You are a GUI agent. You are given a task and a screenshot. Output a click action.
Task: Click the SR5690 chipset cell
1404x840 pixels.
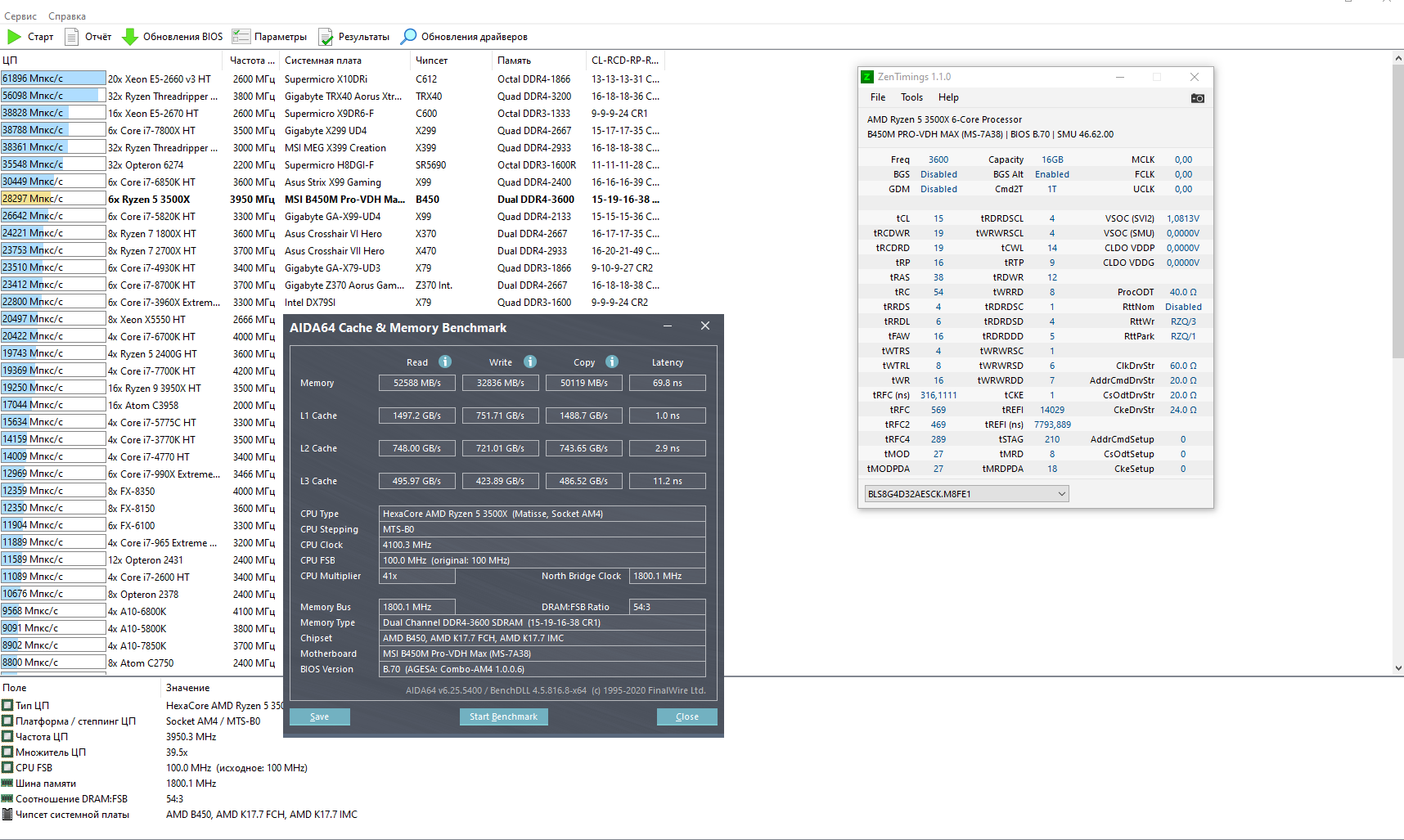click(431, 164)
